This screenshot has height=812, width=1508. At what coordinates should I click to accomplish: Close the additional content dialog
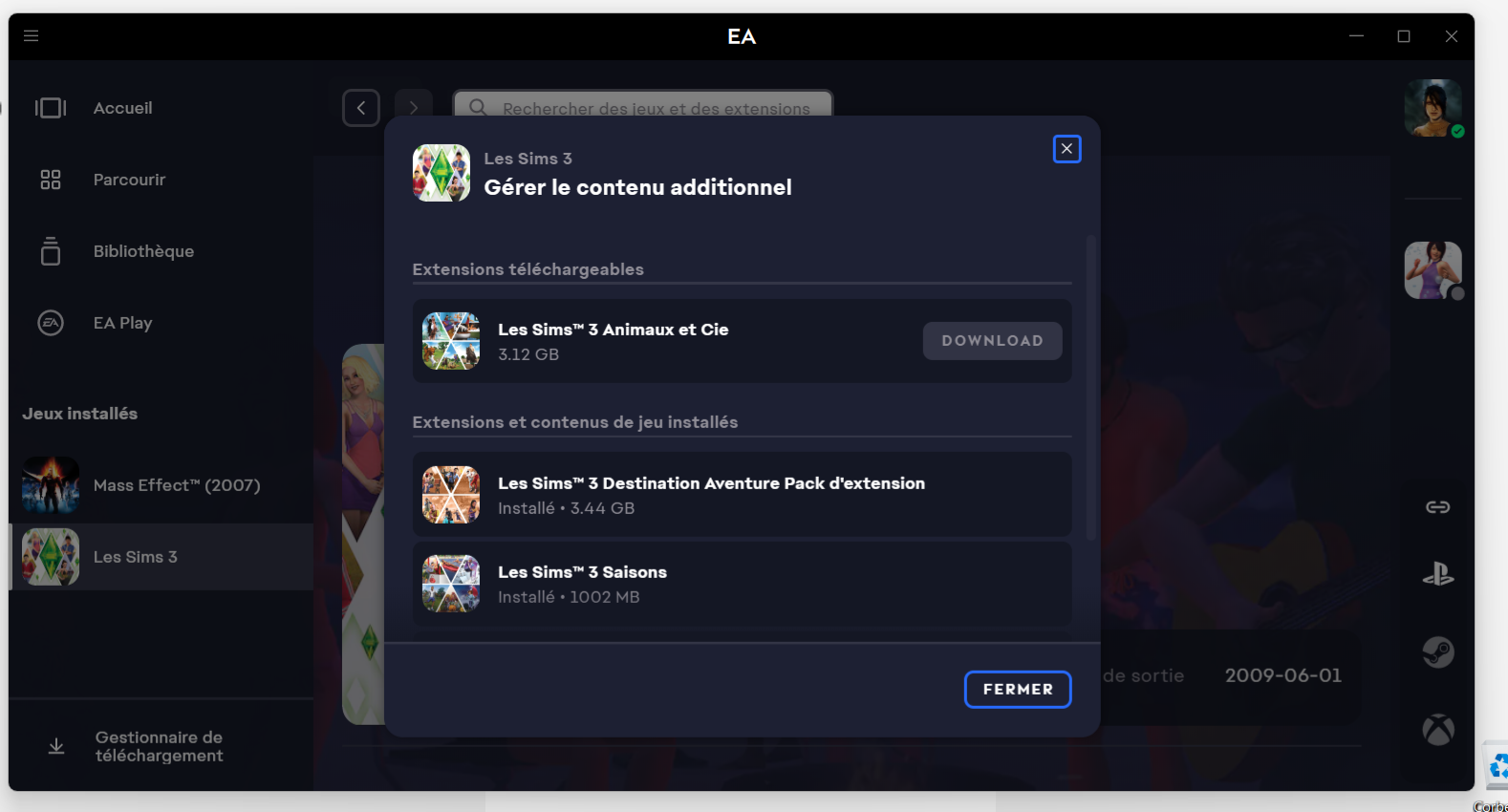click(x=1066, y=149)
